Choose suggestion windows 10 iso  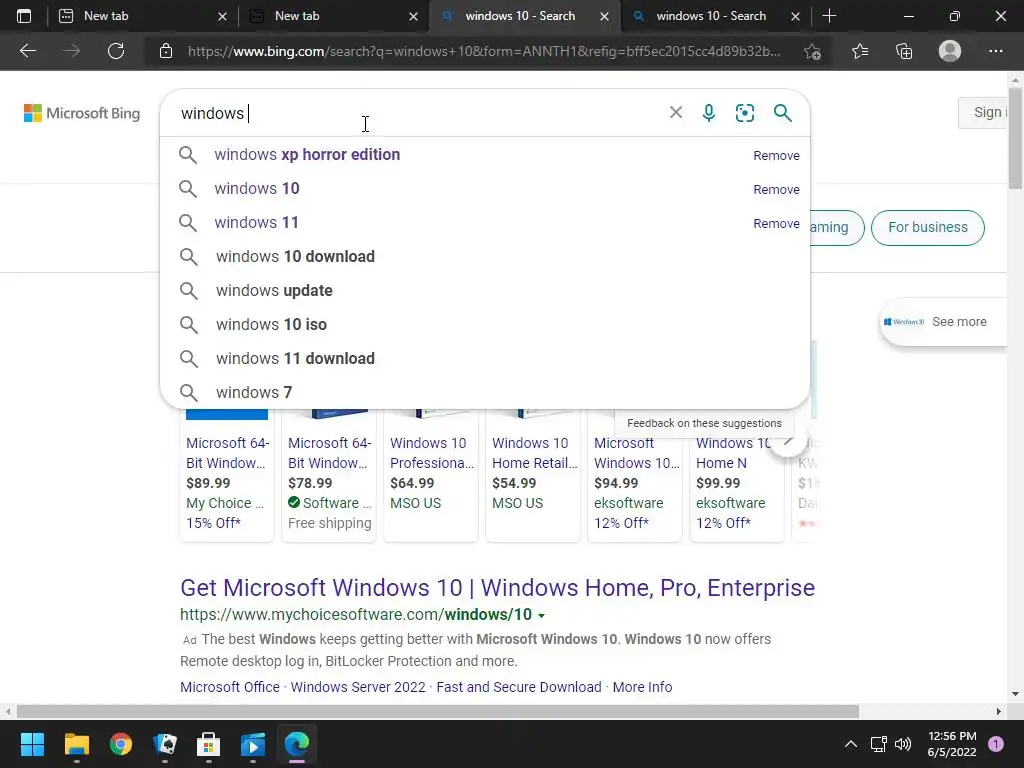[x=272, y=325]
